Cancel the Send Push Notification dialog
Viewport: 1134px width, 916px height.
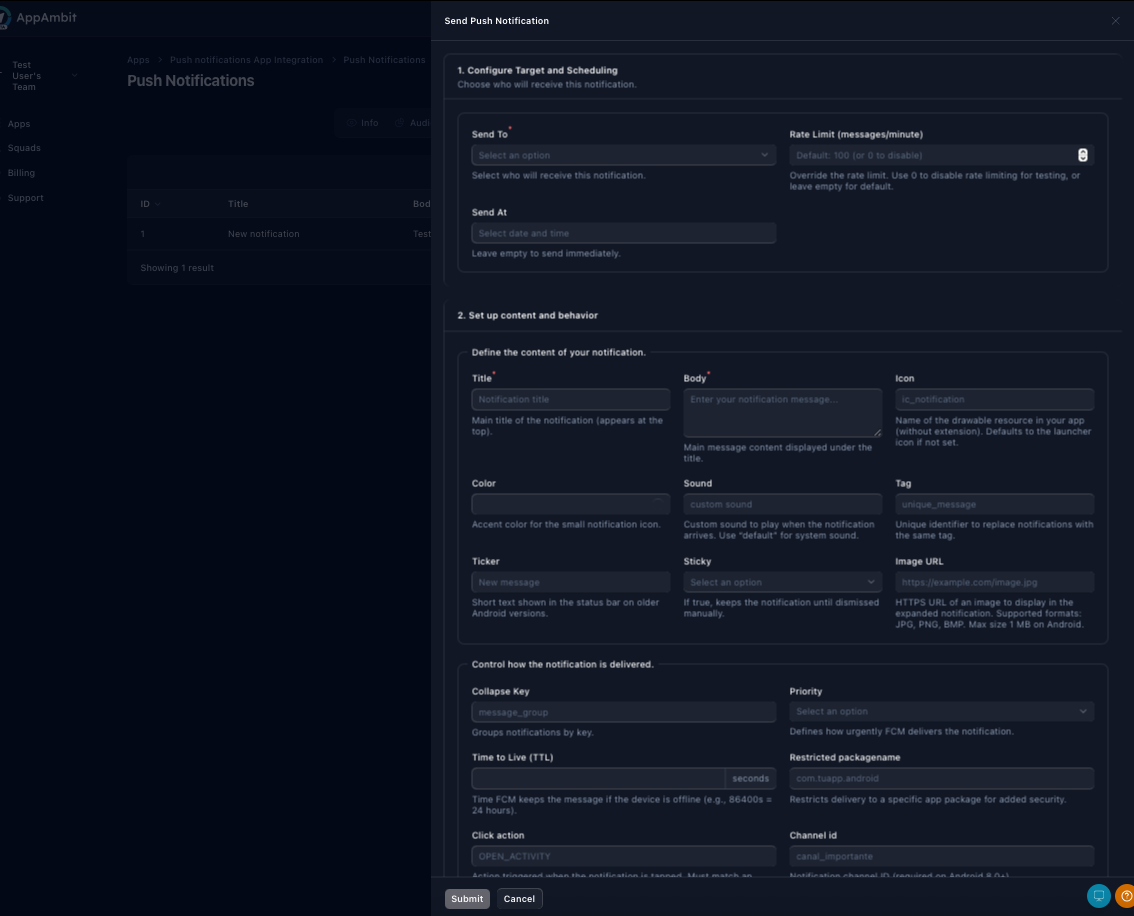519,898
